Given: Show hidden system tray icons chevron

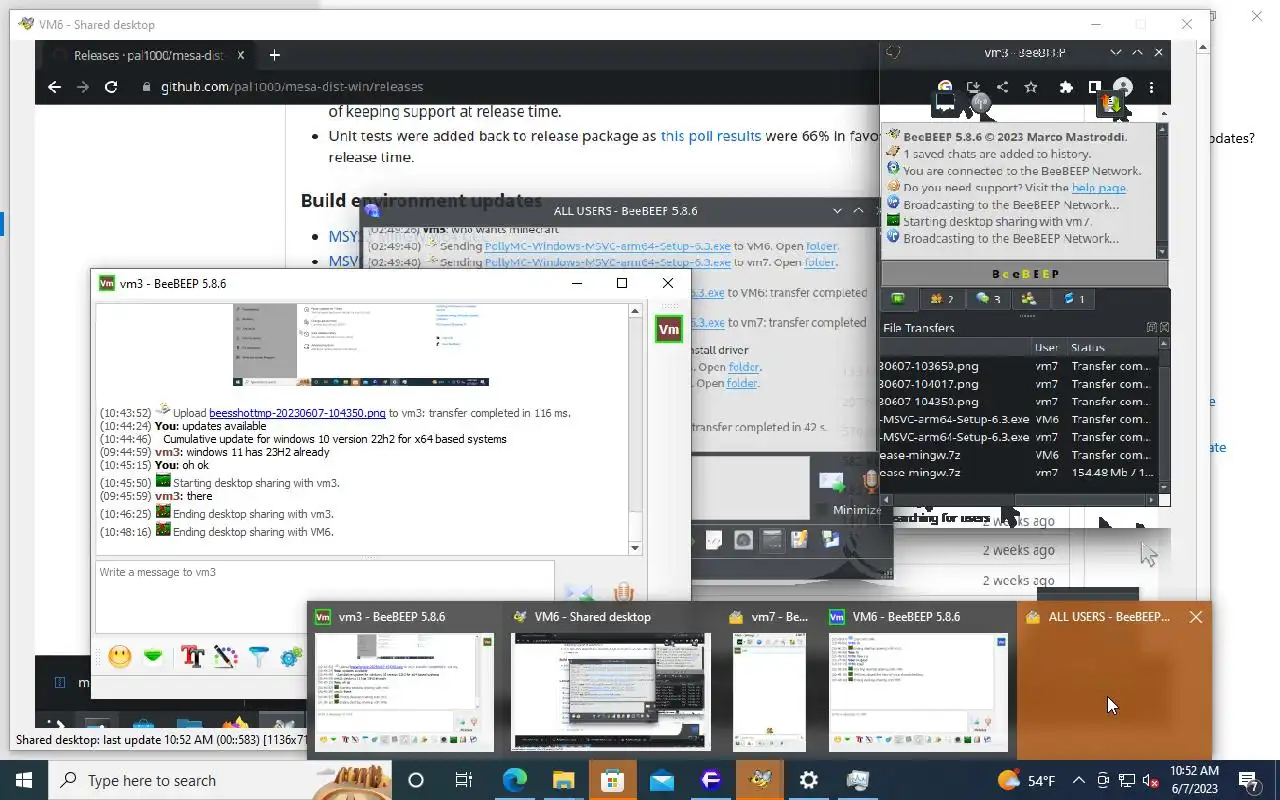Looking at the screenshot, I should coord(1078,780).
